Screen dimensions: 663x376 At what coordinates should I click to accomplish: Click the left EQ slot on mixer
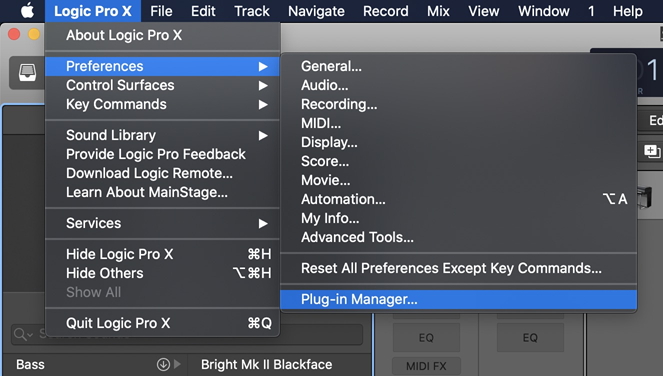pos(426,338)
